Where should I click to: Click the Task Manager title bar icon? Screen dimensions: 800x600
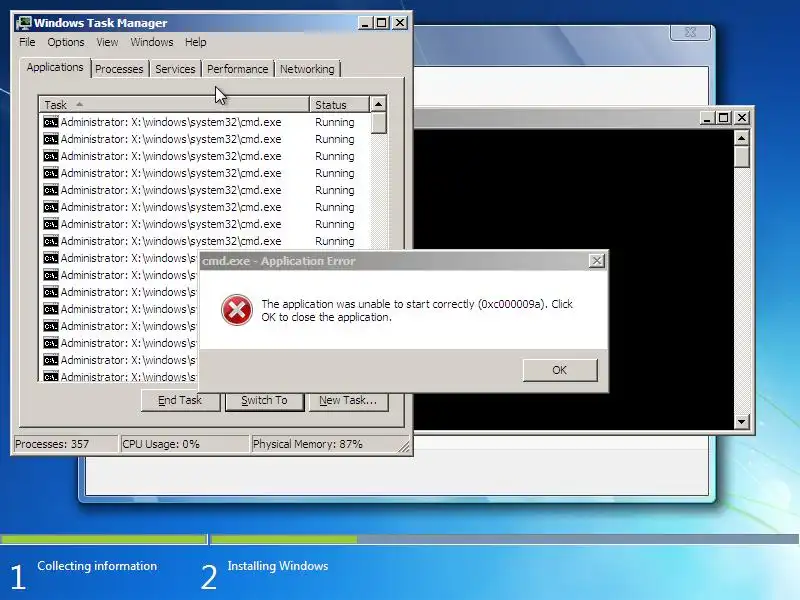[x=23, y=23]
